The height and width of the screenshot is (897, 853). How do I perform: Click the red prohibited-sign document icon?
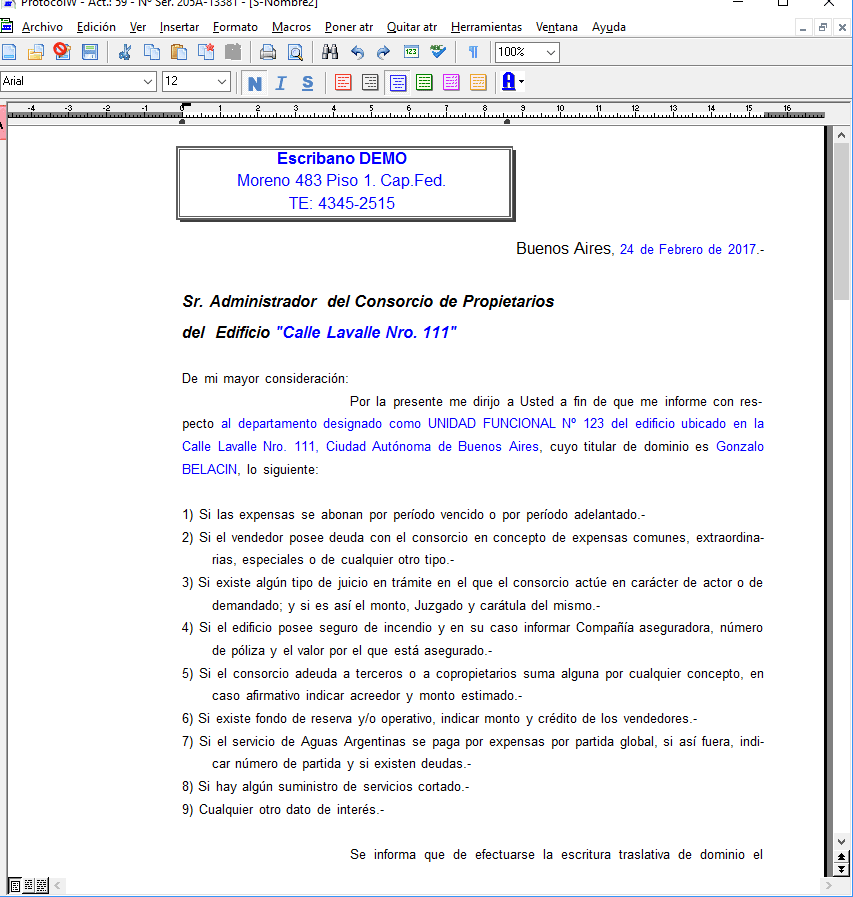click(x=62, y=52)
